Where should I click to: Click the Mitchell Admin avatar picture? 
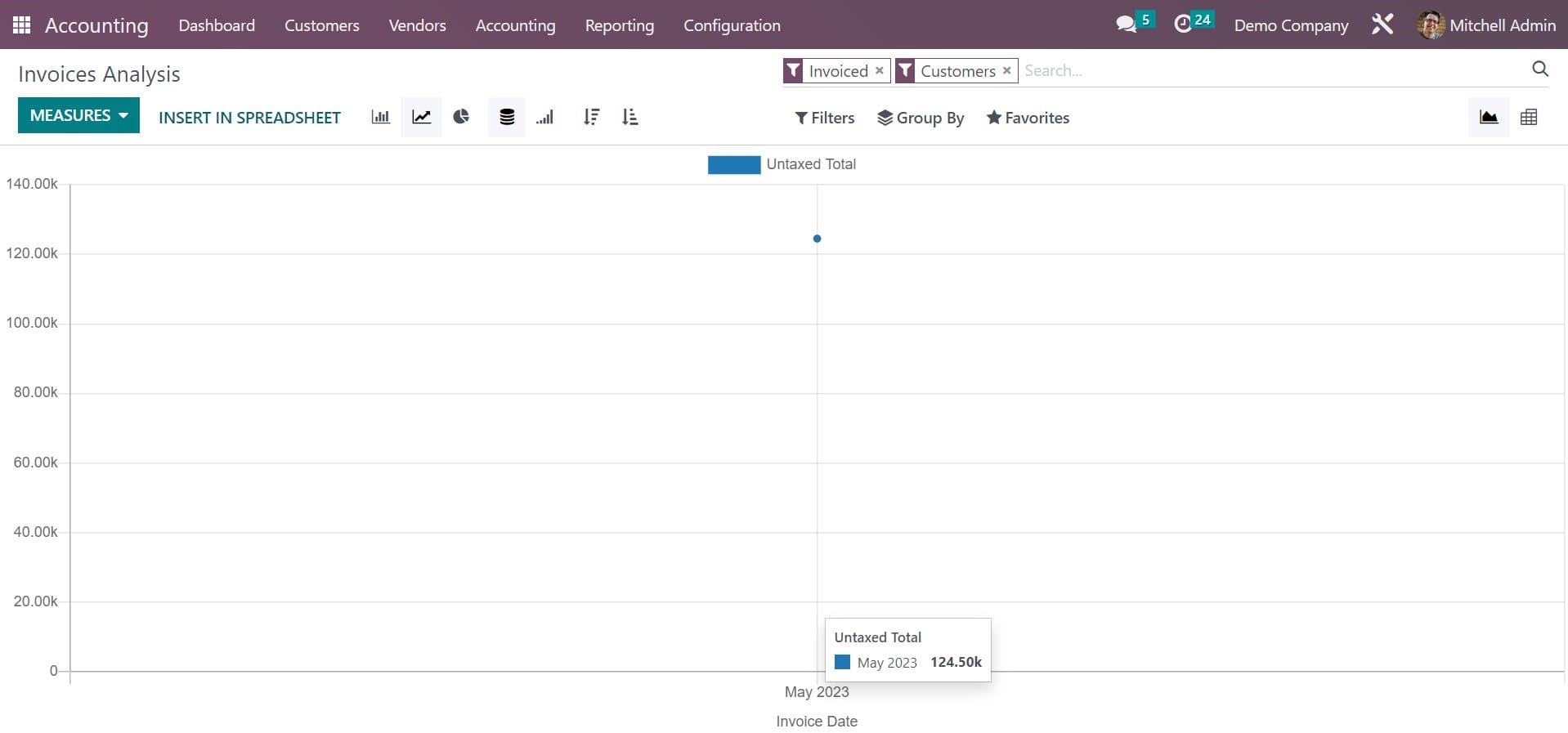[x=1431, y=25]
